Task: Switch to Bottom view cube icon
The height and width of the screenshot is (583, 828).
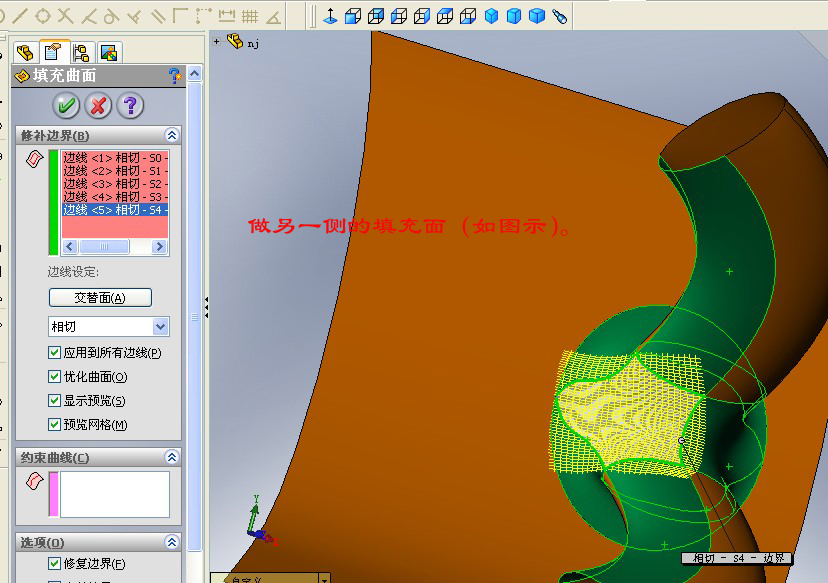Action: coord(468,16)
